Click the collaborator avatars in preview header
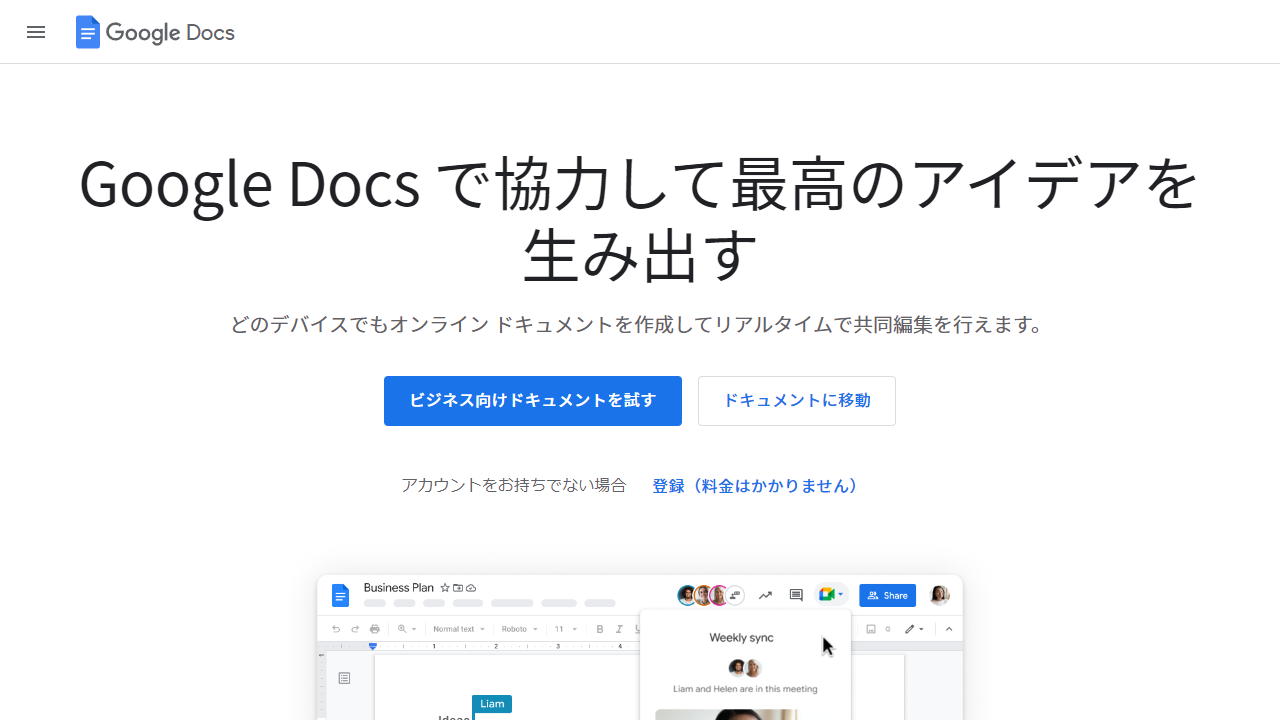This screenshot has width=1280, height=720. click(x=711, y=595)
